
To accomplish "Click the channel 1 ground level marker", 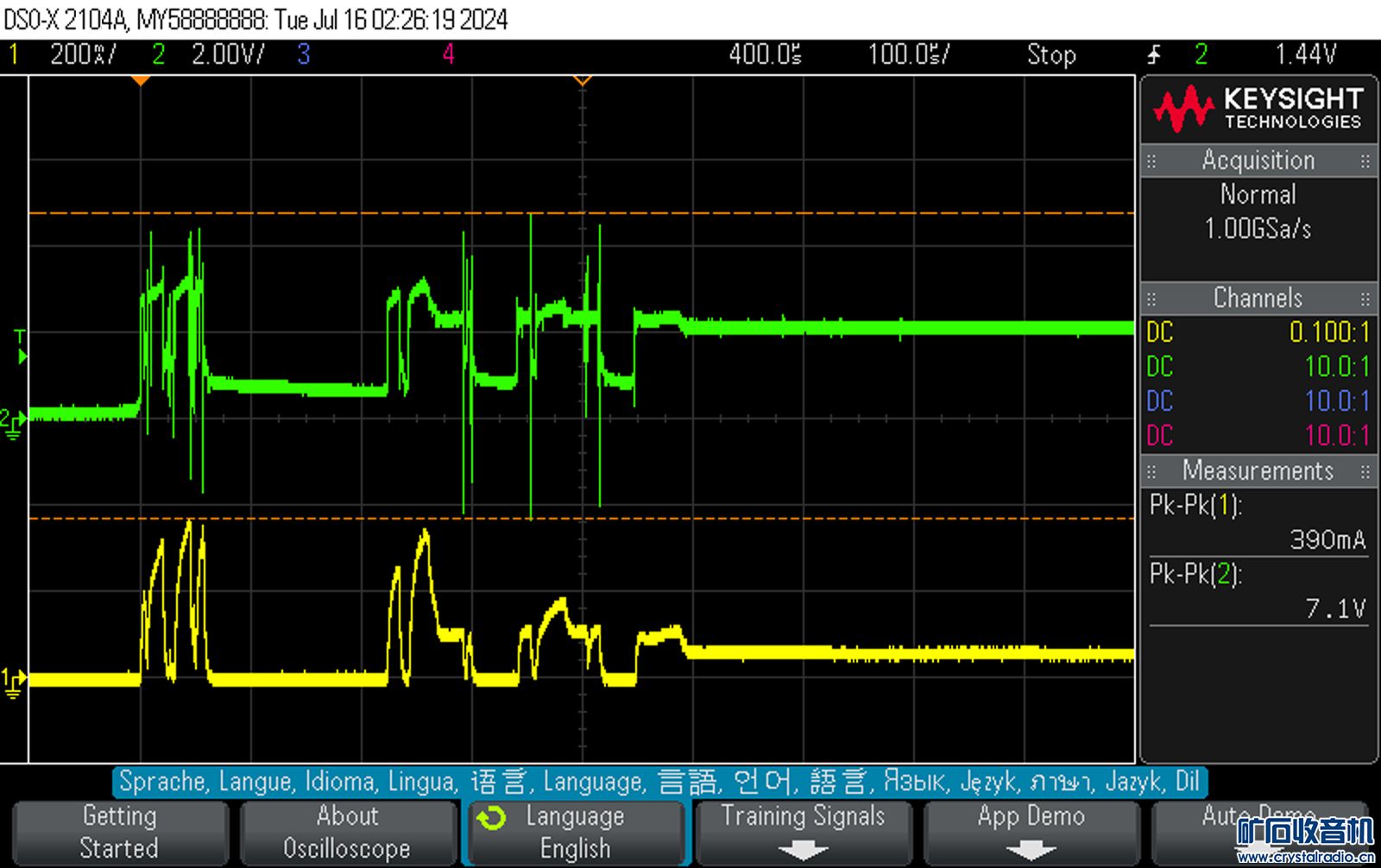I will click(x=13, y=682).
